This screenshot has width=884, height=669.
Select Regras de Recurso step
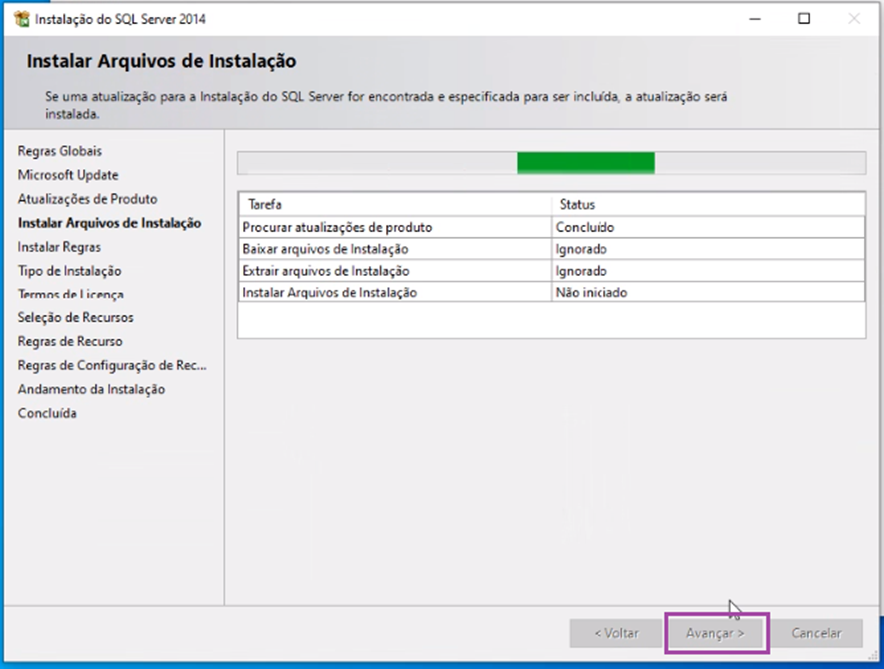pyautogui.click(x=70, y=342)
